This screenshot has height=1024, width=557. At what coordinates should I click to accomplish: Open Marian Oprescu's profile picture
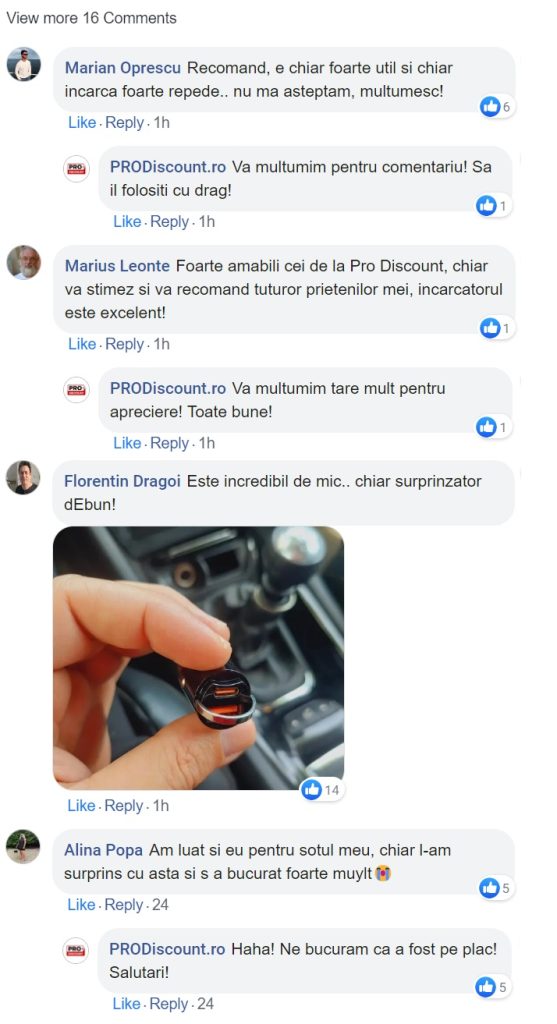24,65
